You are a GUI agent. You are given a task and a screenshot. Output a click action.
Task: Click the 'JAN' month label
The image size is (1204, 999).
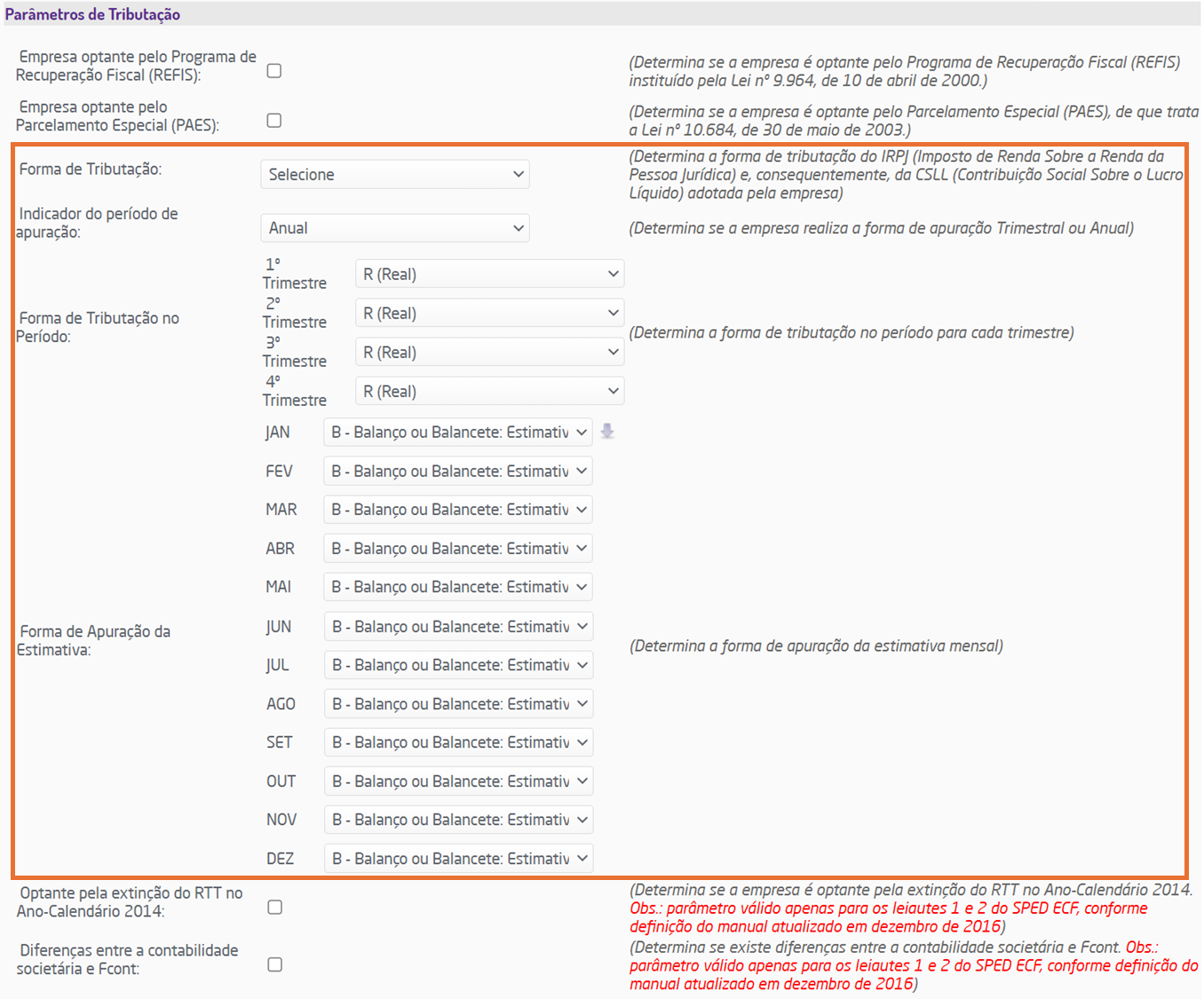point(278,432)
